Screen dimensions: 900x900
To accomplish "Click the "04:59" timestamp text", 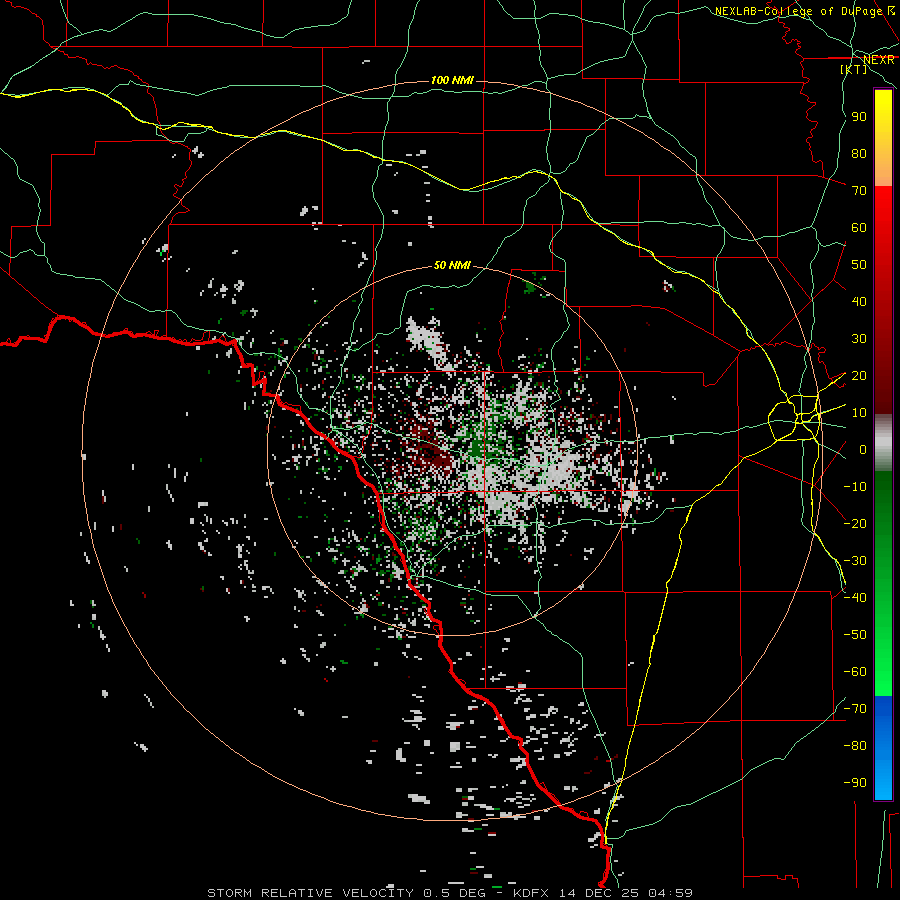I will click(670, 893).
